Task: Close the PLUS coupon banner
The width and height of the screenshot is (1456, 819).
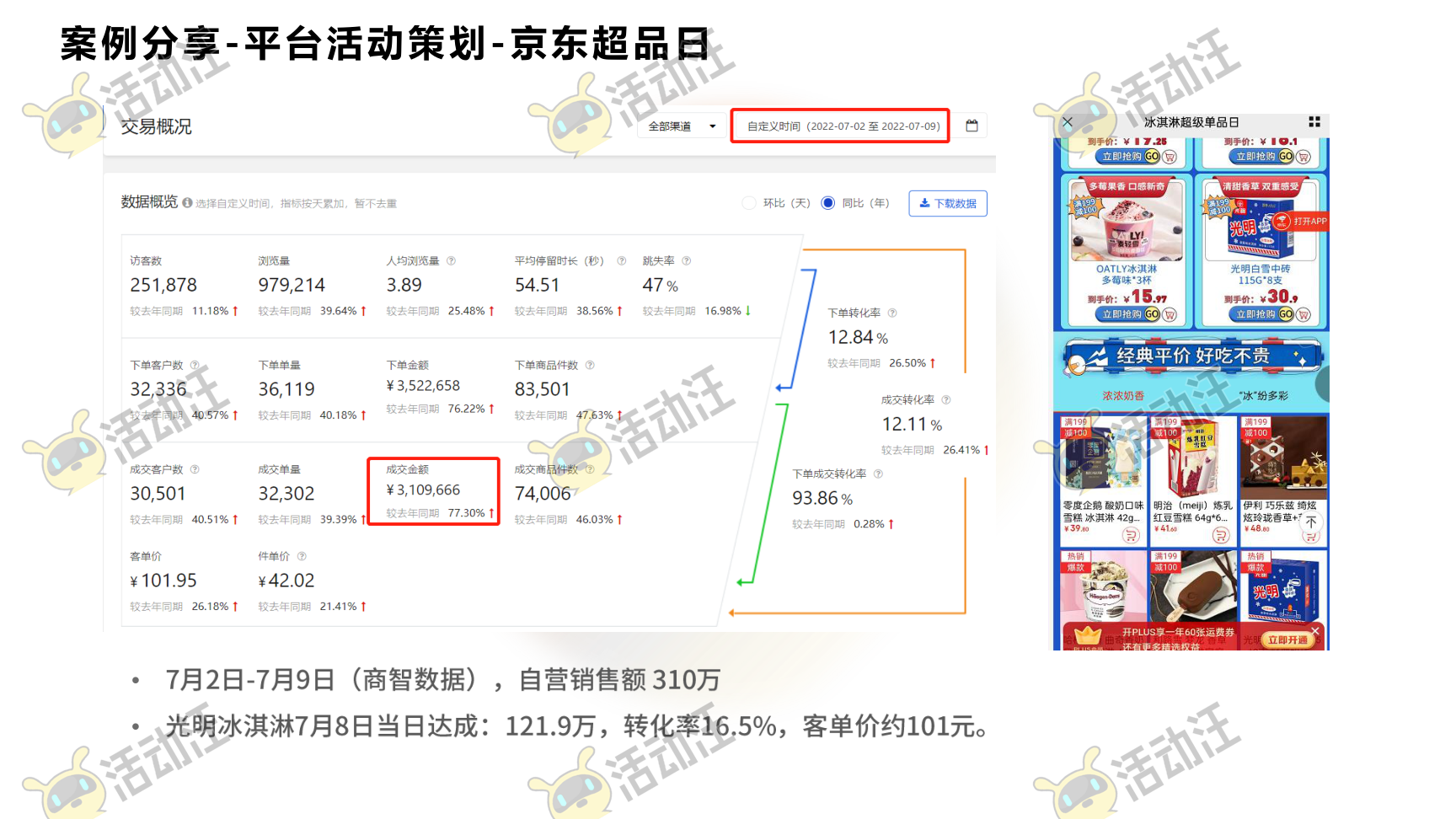Action: pyautogui.click(x=1314, y=630)
